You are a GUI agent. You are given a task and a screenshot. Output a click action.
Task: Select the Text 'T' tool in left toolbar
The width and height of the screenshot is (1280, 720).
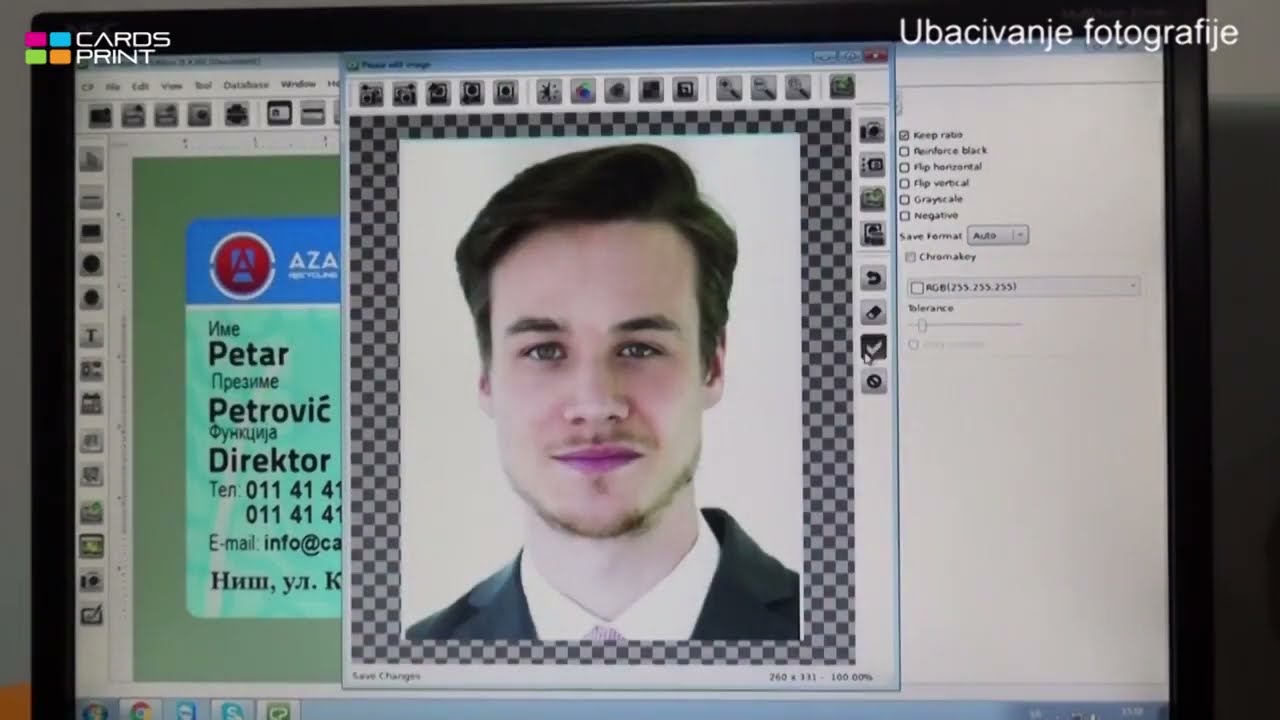pyautogui.click(x=91, y=336)
